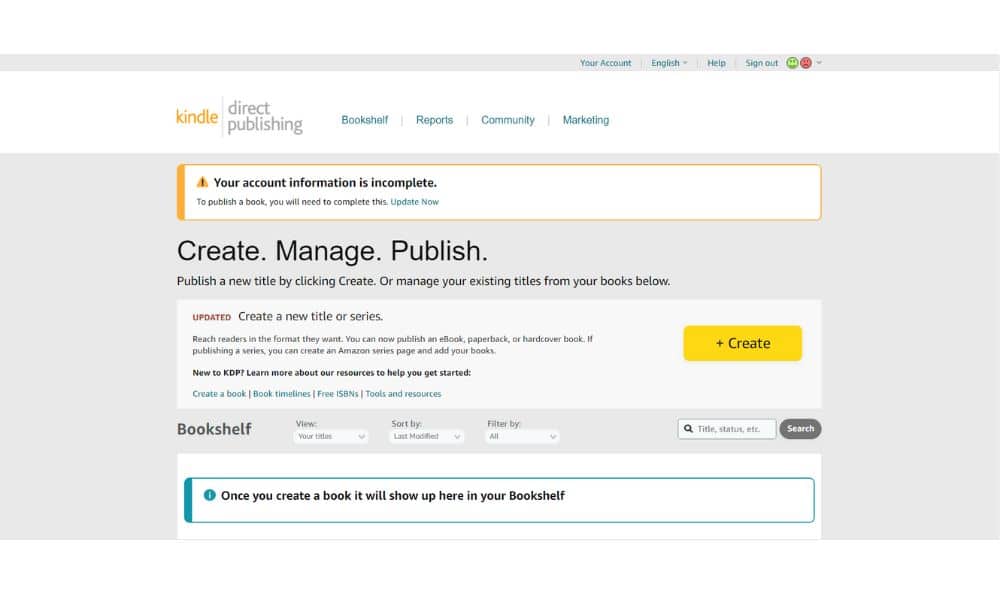Click Sign out
This screenshot has height=600, width=1000.
point(761,62)
